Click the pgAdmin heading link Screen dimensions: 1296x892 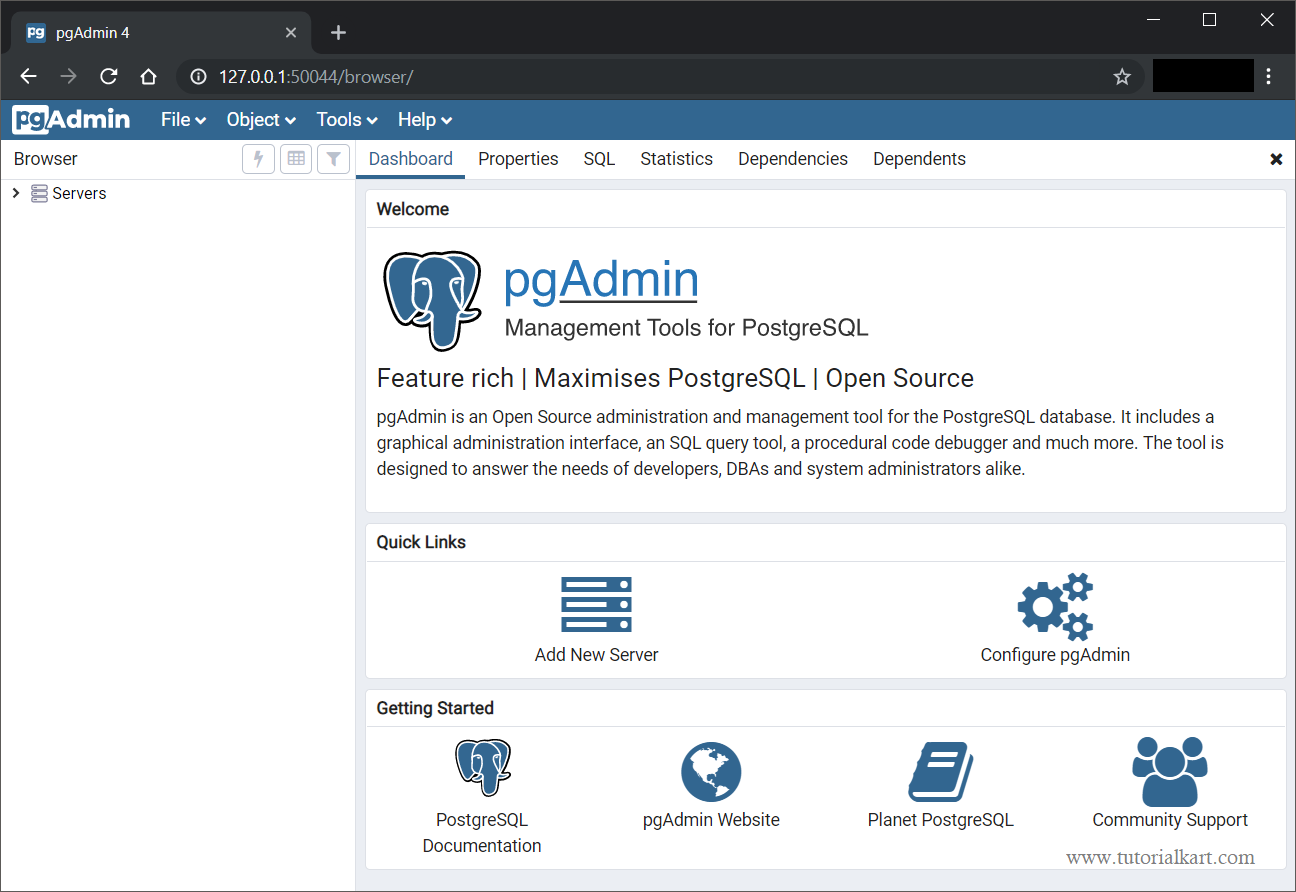click(x=600, y=280)
